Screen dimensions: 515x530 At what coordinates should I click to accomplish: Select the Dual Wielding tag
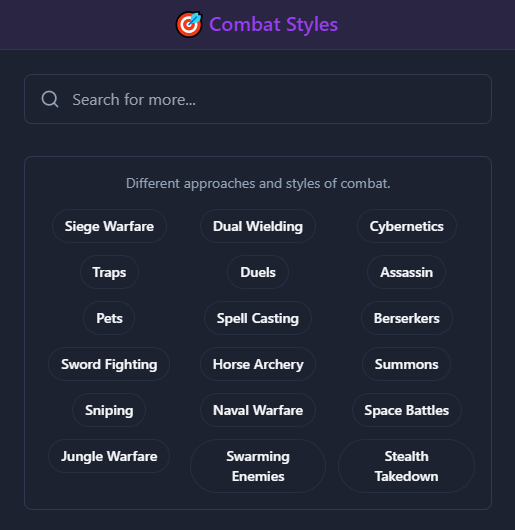click(x=258, y=226)
